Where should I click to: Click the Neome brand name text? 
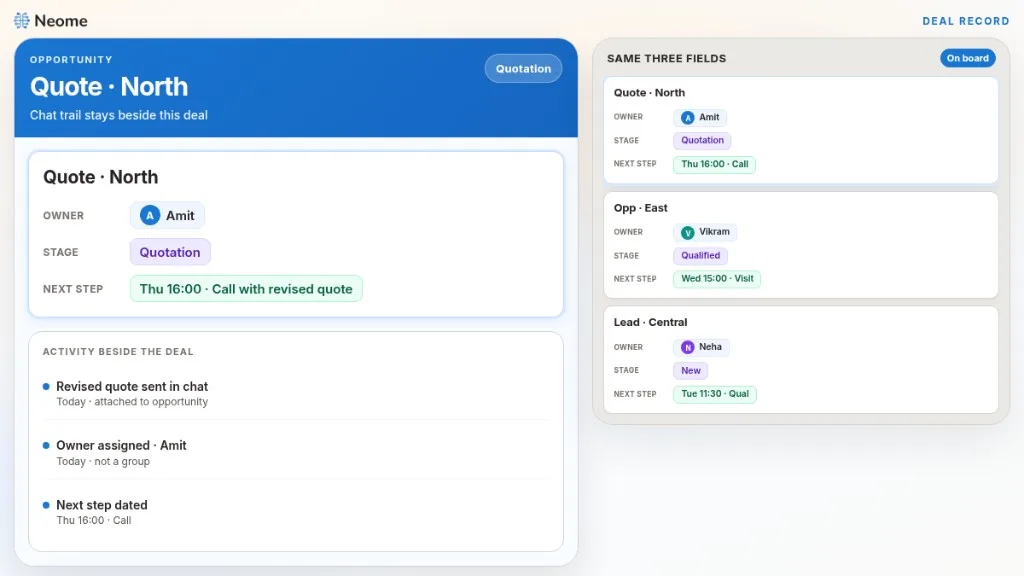[x=61, y=21]
